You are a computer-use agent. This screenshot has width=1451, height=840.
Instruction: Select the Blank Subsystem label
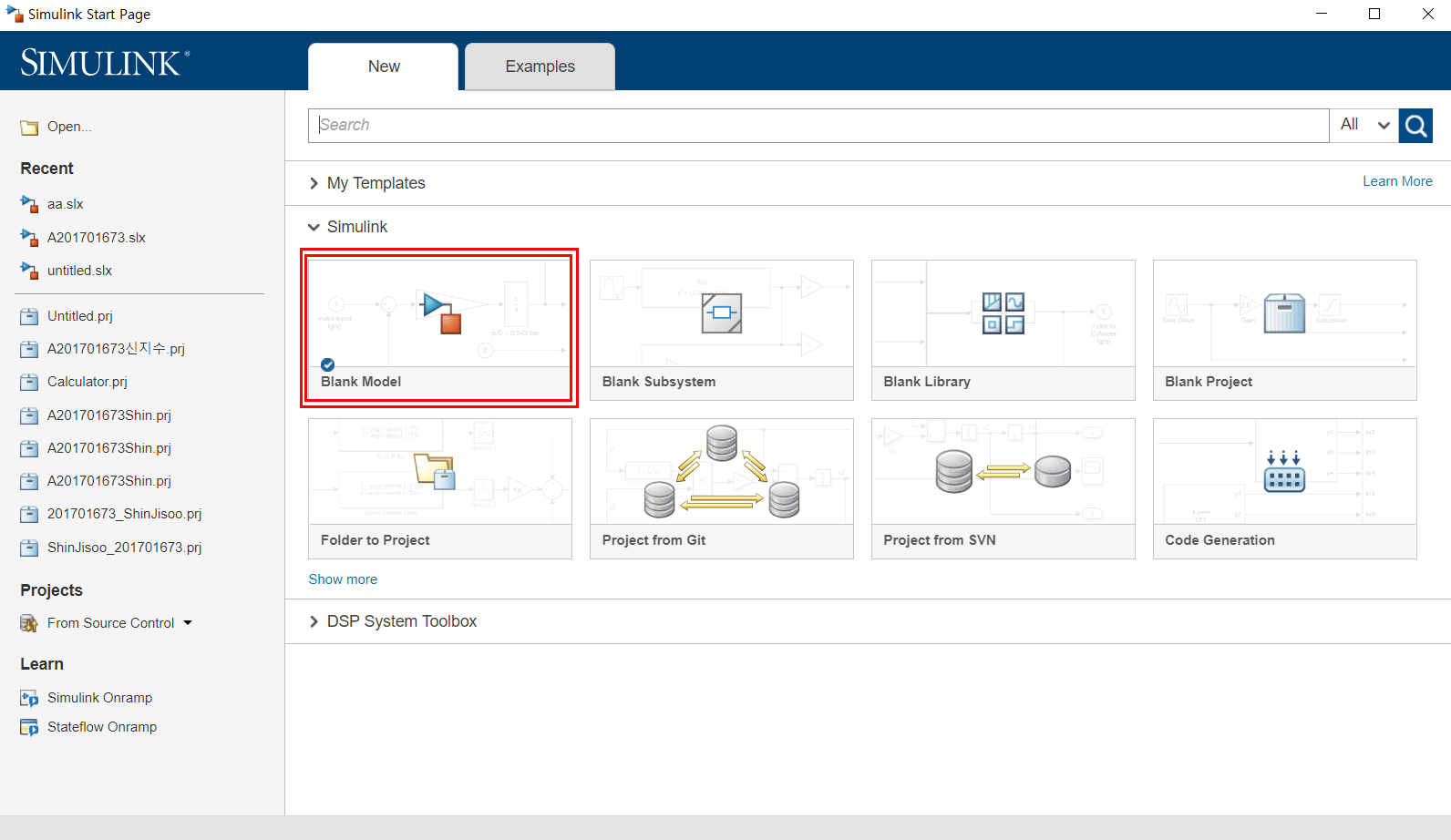point(659,382)
